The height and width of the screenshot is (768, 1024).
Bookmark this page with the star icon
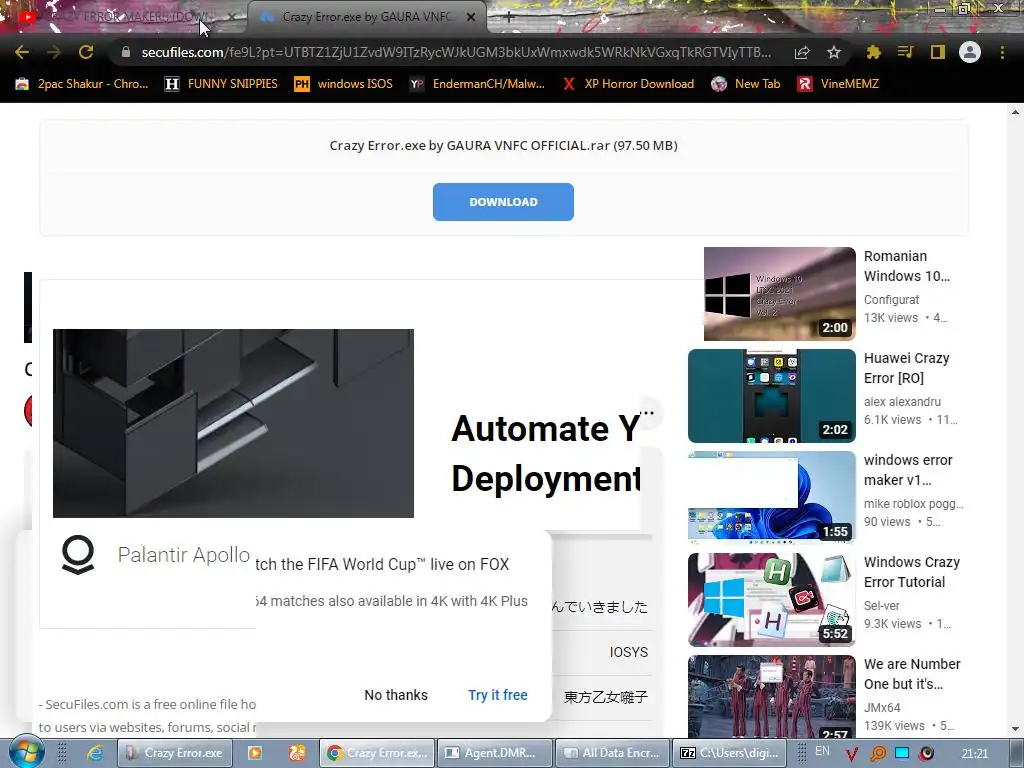tap(834, 52)
